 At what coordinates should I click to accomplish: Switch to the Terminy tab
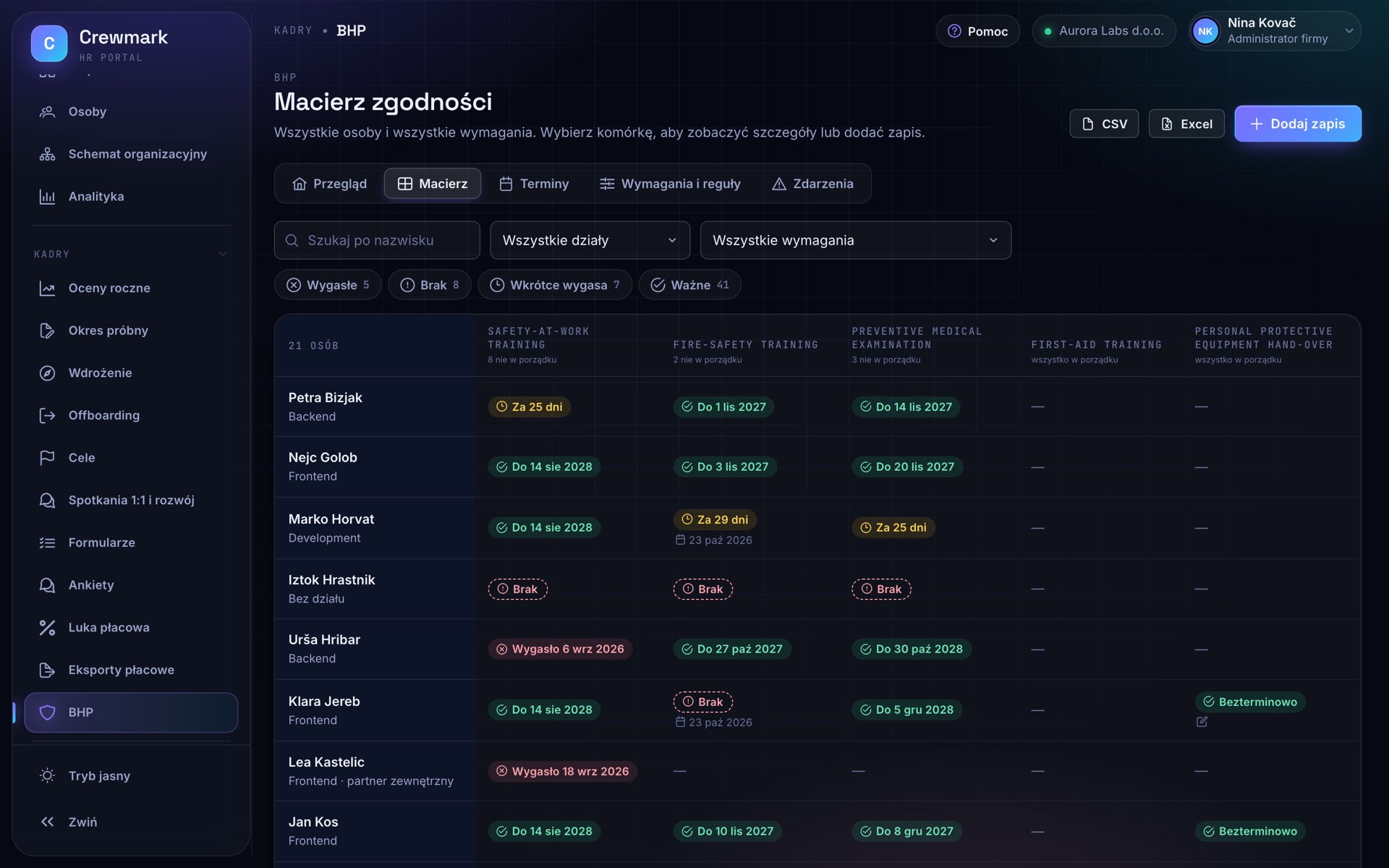[x=534, y=184]
